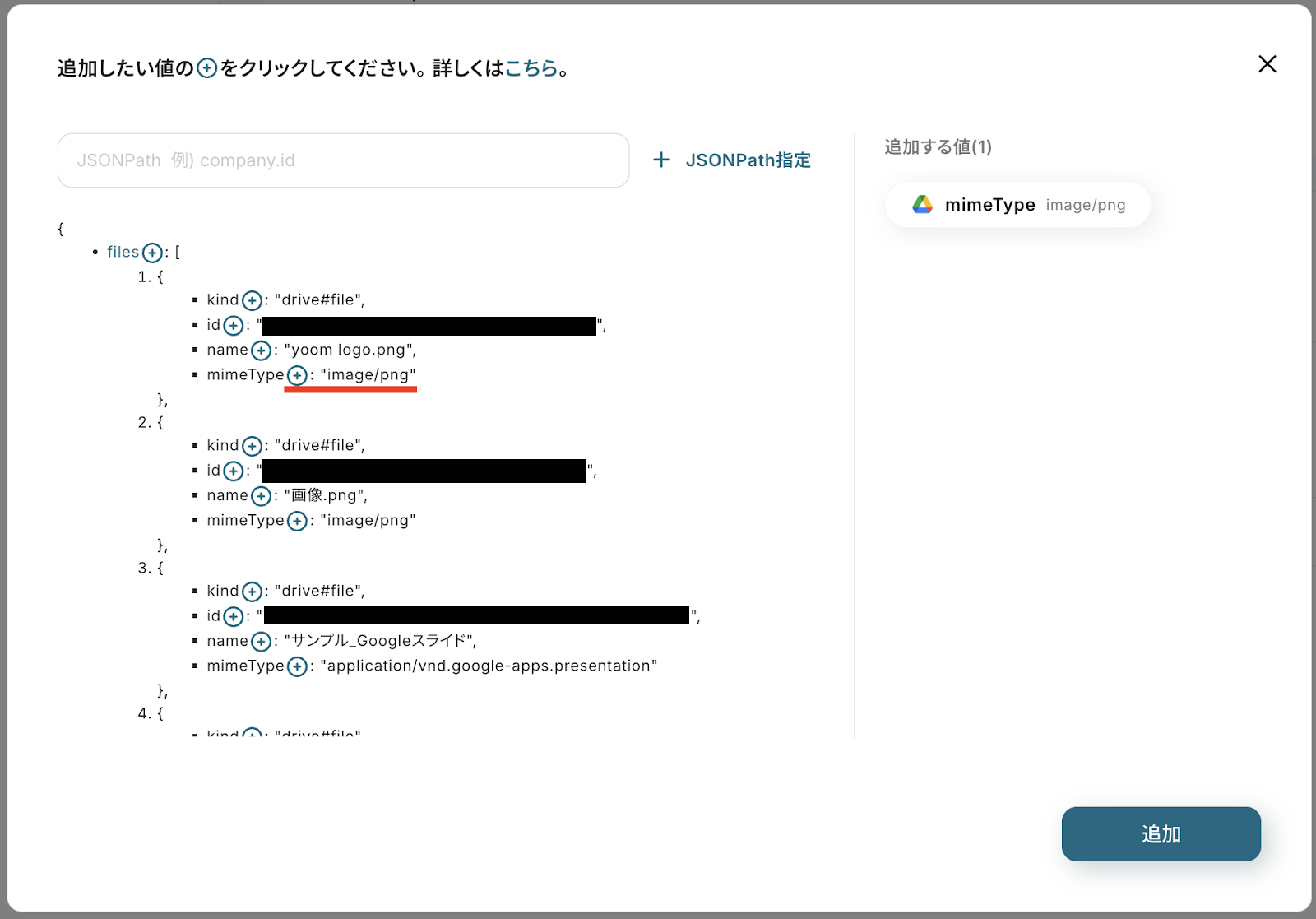This screenshot has width=1316, height=919.
Task: Click the 追加 button
Action: click(1161, 834)
